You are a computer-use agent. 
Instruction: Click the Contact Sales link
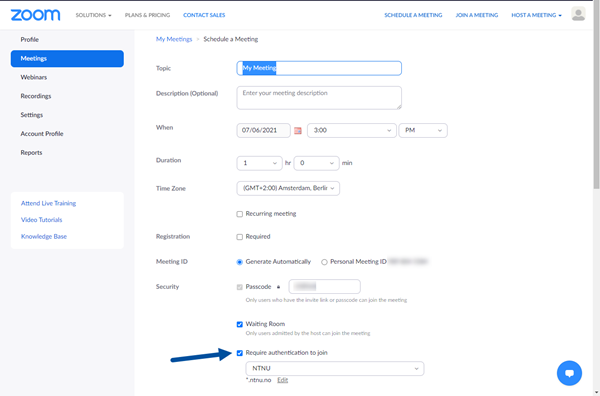(204, 15)
